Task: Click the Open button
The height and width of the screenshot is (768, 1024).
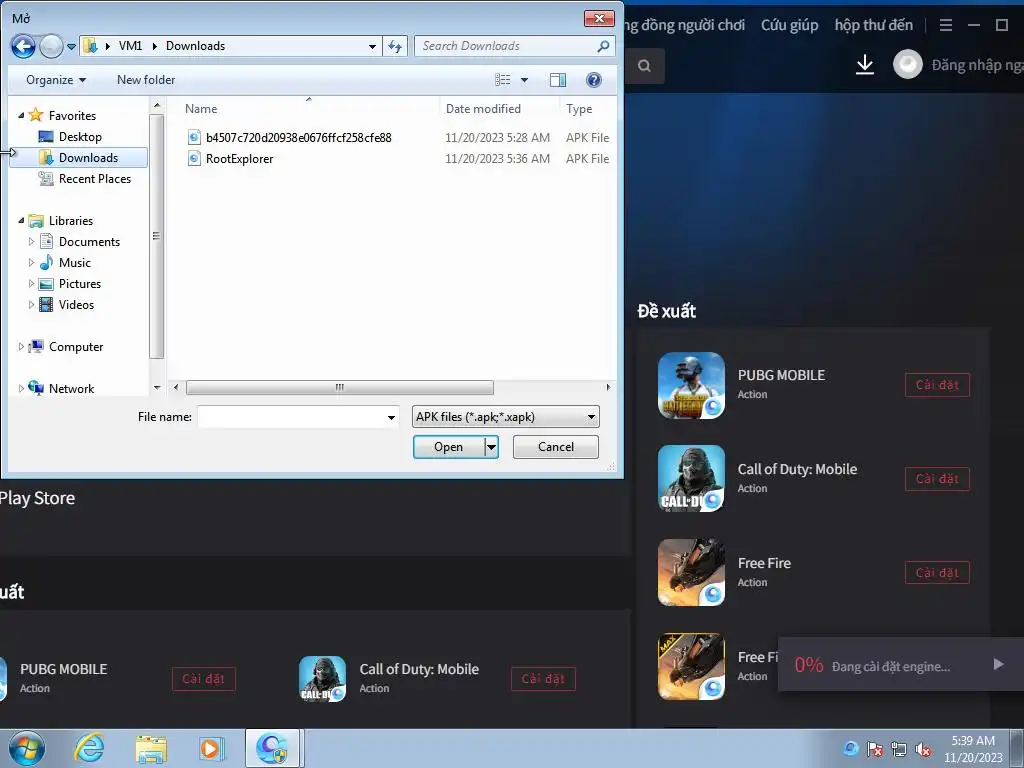Action: point(449,447)
